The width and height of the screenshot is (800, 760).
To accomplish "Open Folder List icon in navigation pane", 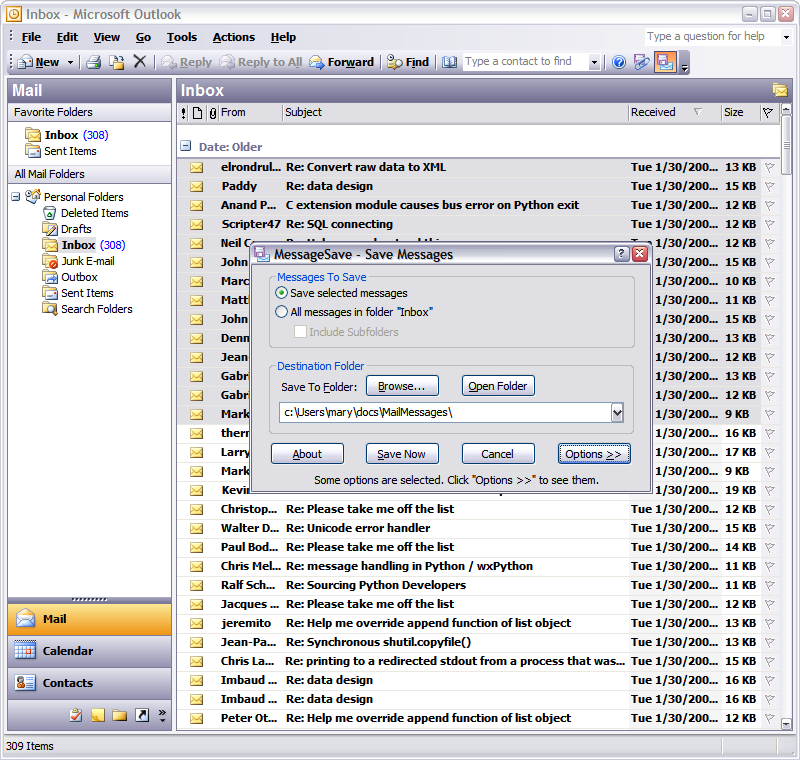I will [120, 715].
